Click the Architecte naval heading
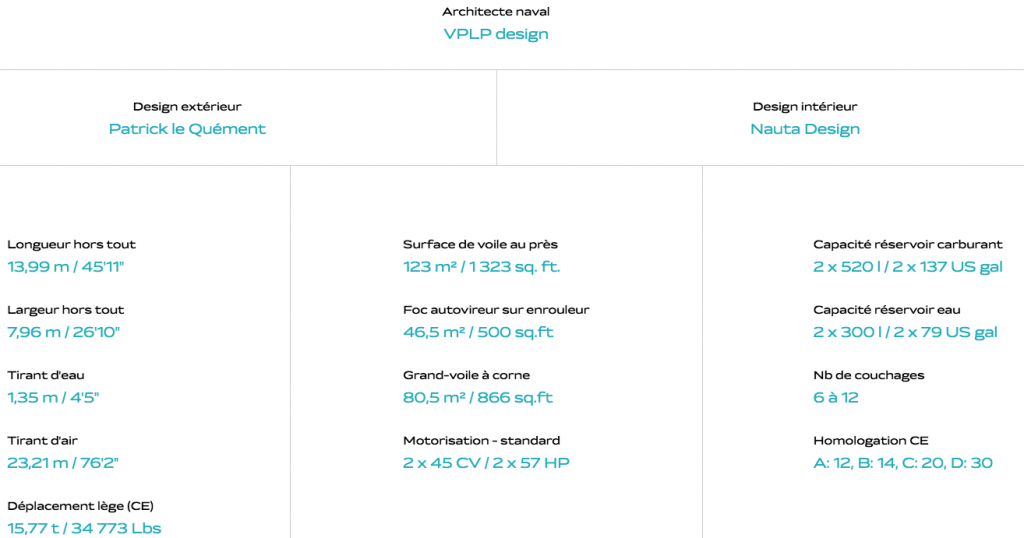 tap(496, 12)
